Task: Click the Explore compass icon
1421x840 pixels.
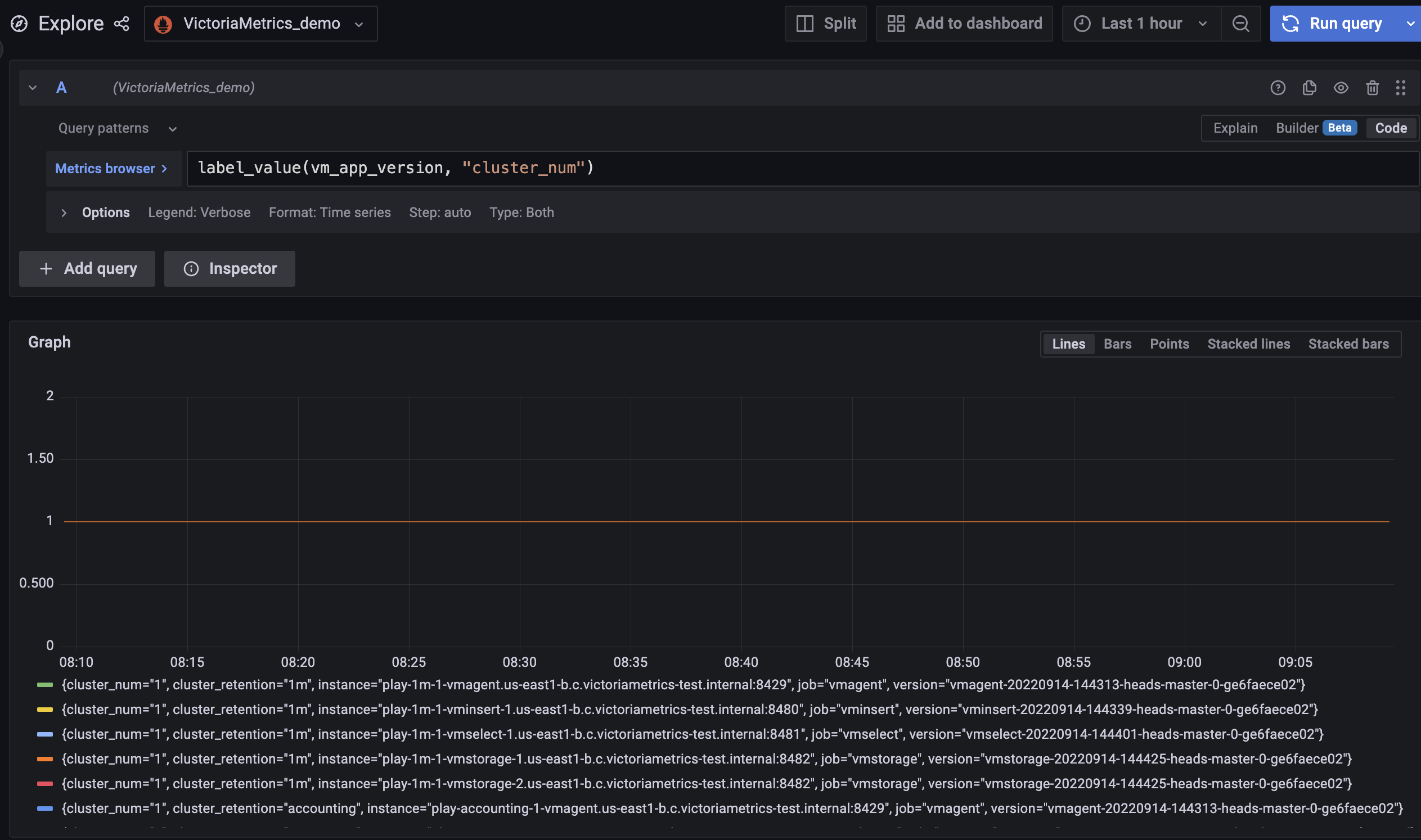Action: click(18, 23)
